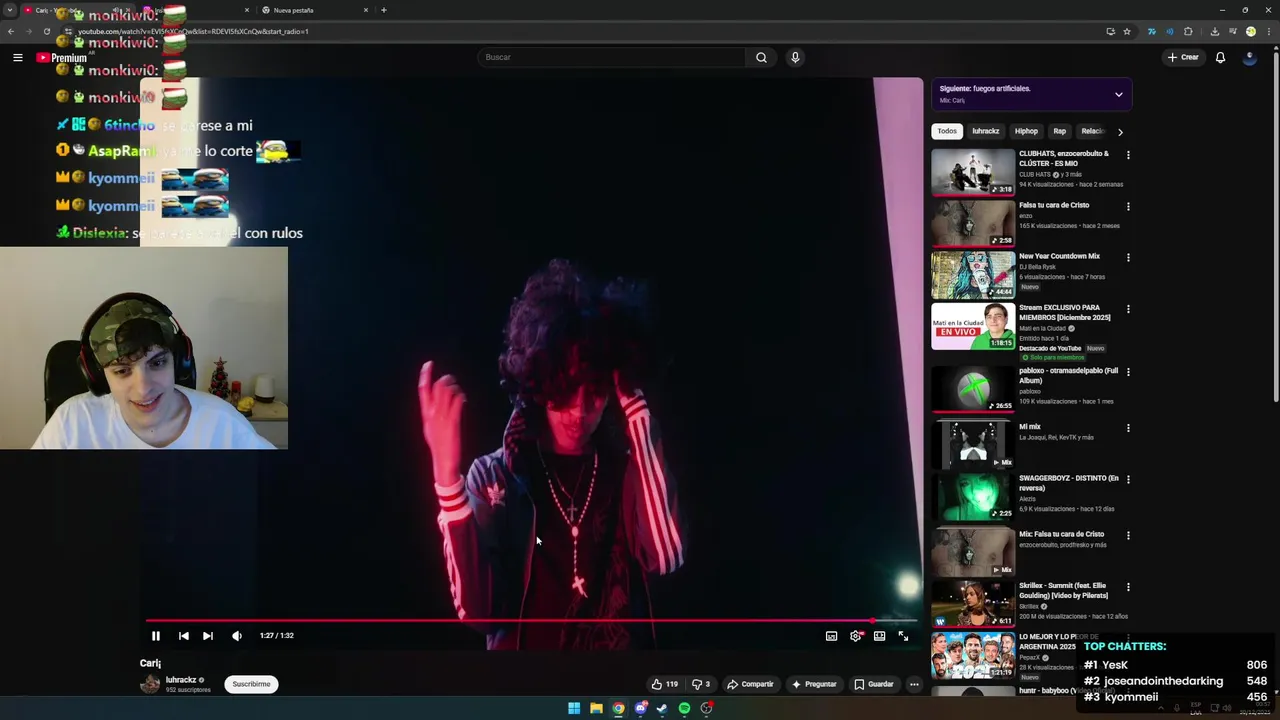Open Steam from taskbar
This screenshot has width=1280, height=720.
[x=662, y=708]
